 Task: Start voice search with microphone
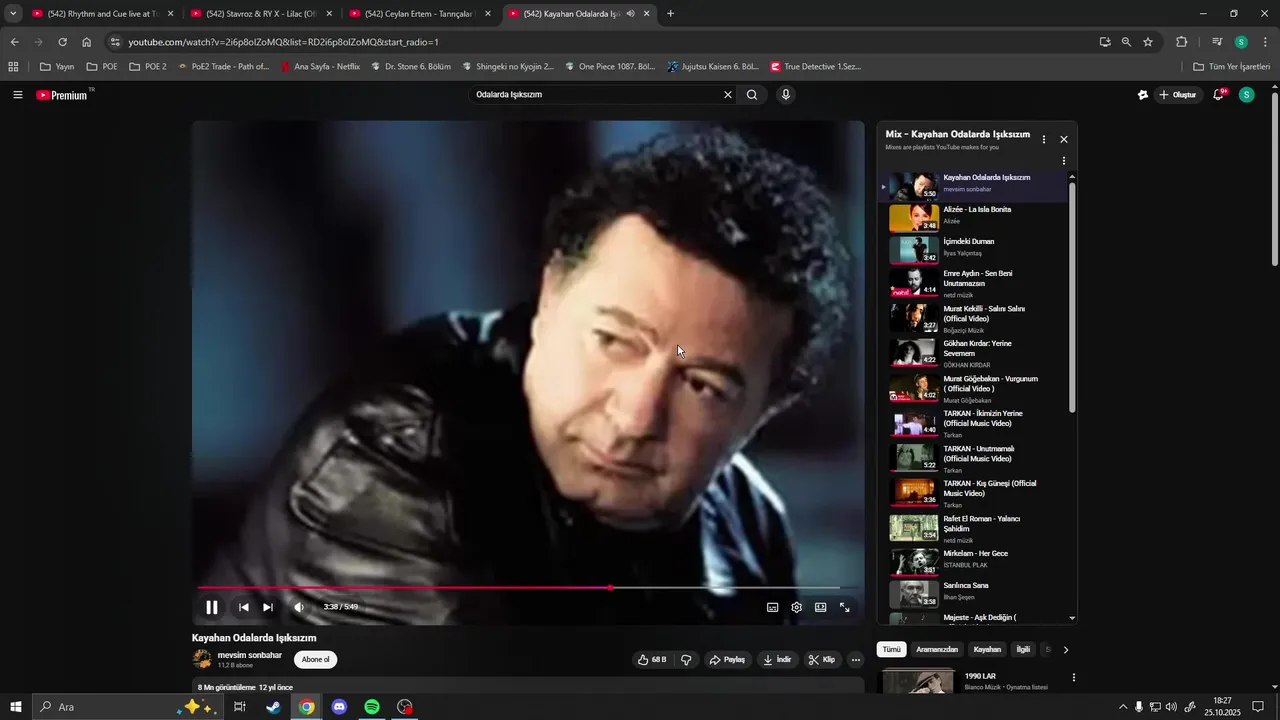(x=786, y=95)
